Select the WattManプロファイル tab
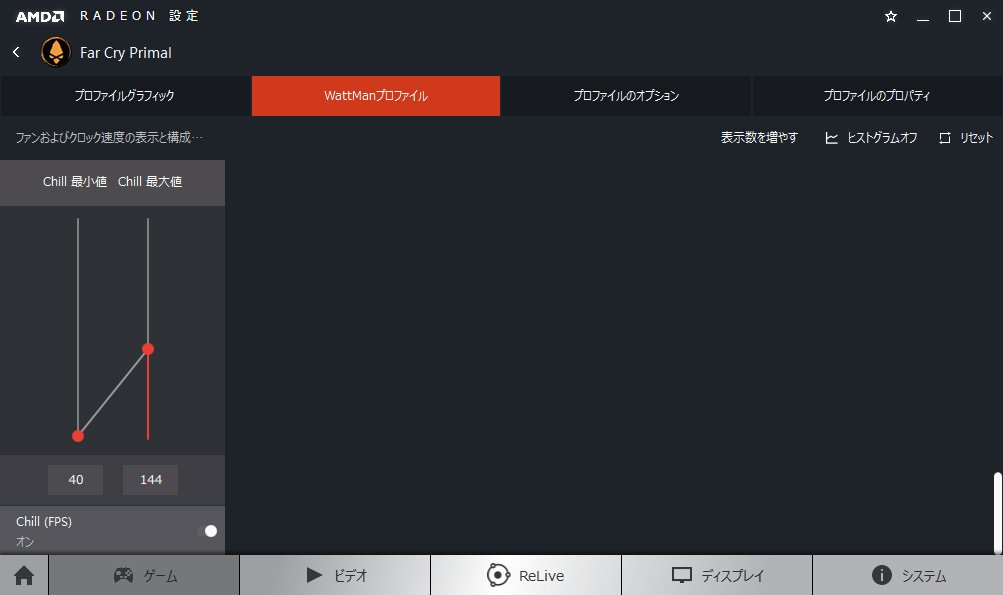Screen dimensions: 1003x595 pos(376,96)
